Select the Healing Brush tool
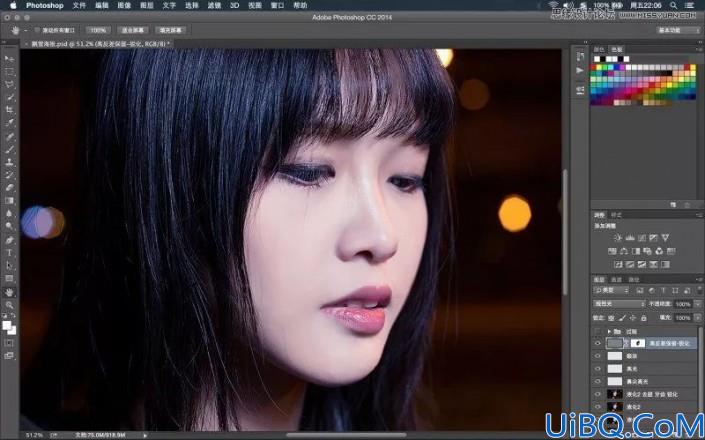Screen dimensions: 705x440 (x=9, y=137)
